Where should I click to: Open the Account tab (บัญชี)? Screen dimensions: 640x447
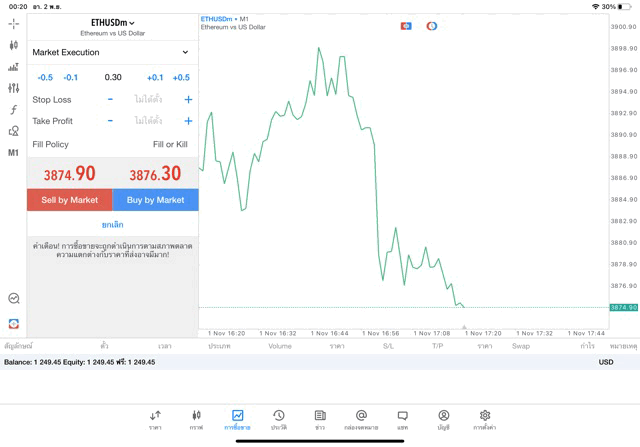(443, 420)
